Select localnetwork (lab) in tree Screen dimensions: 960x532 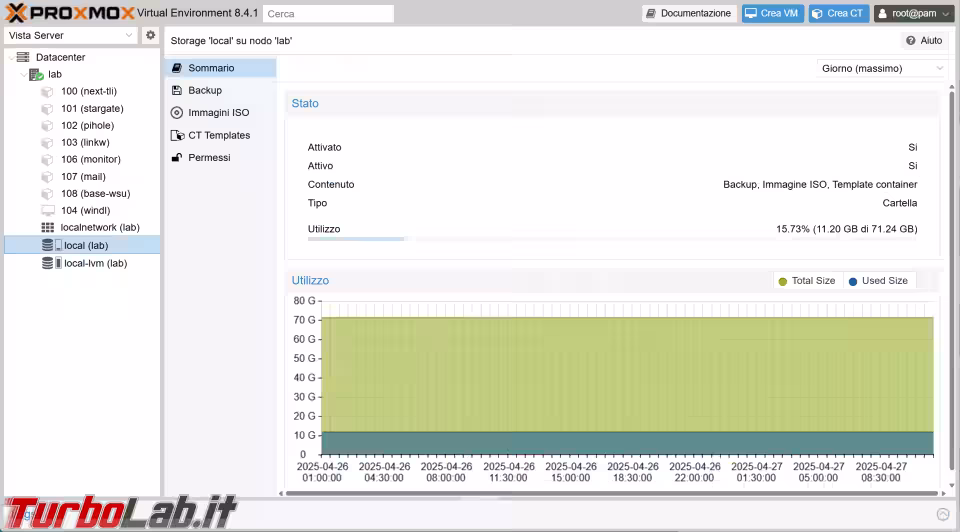(100, 227)
